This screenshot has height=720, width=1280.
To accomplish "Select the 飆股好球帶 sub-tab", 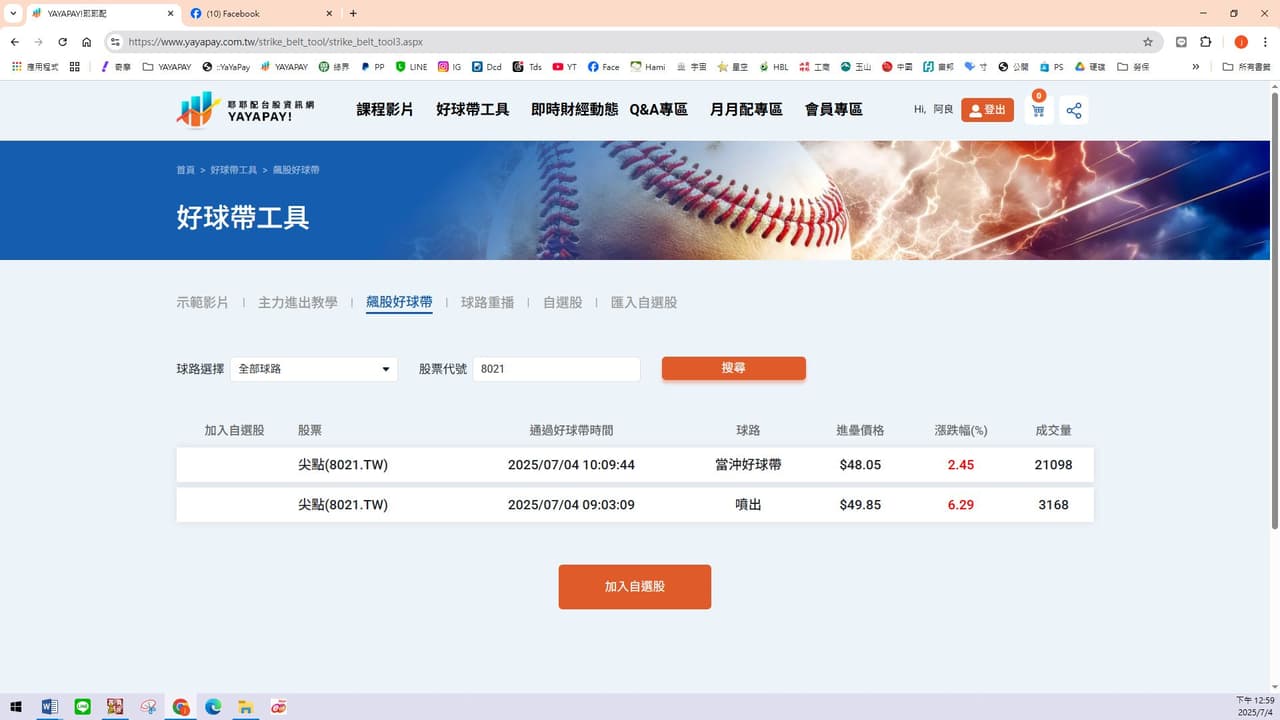I will click(399, 302).
